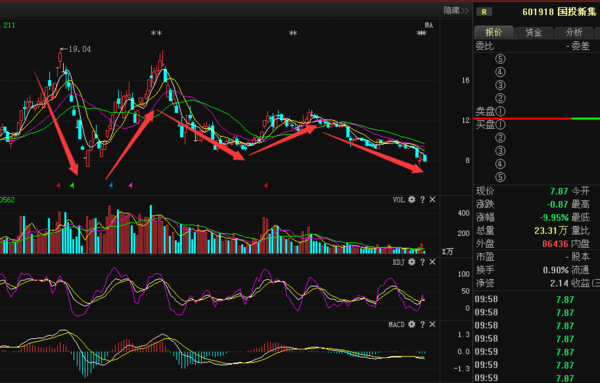Click the 市盈 label
The image size is (600, 383).
pos(484,257)
